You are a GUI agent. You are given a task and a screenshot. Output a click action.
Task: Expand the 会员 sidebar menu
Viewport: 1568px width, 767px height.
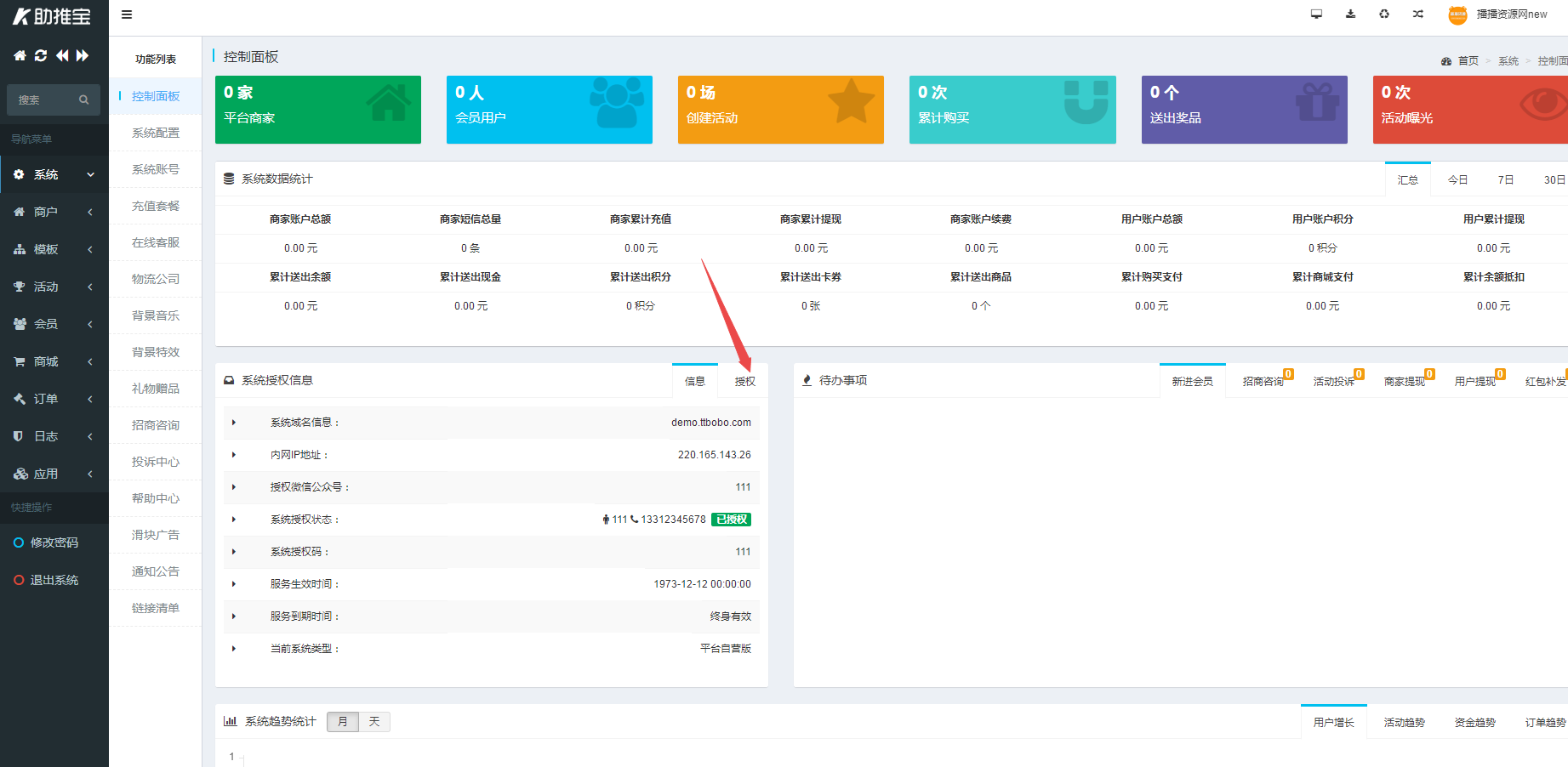pos(54,324)
